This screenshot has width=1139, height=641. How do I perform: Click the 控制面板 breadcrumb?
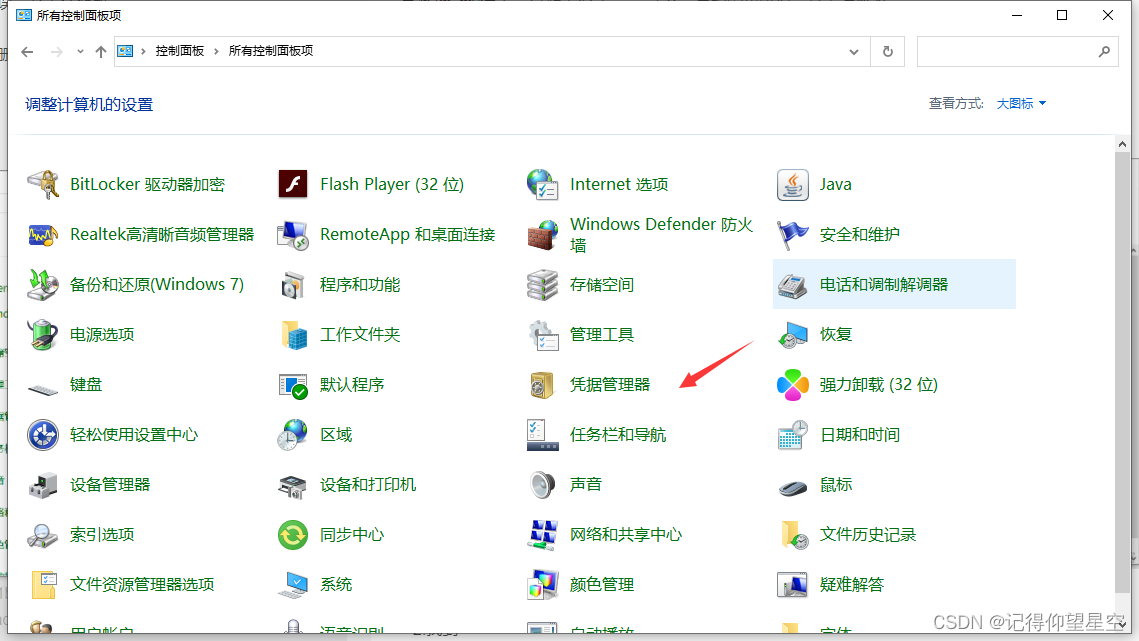(179, 51)
